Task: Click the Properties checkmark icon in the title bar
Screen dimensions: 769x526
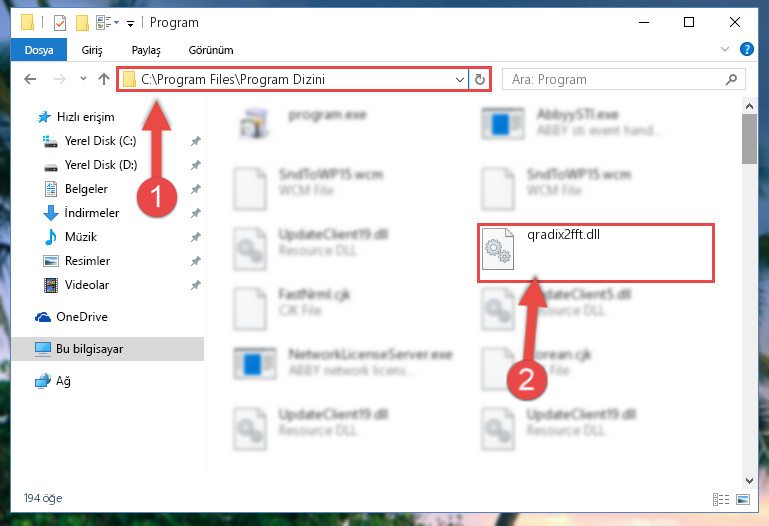Action: click(x=60, y=23)
